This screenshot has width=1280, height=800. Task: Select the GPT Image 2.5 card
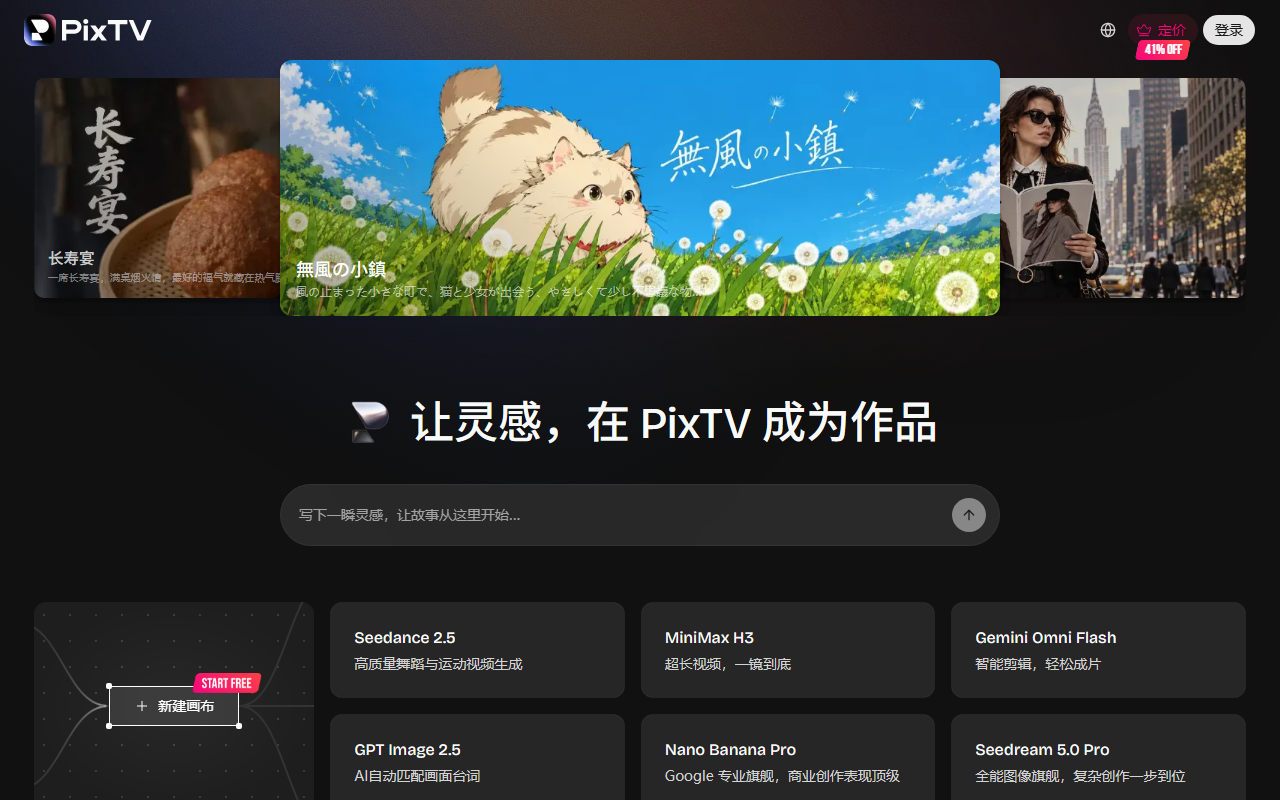point(477,757)
